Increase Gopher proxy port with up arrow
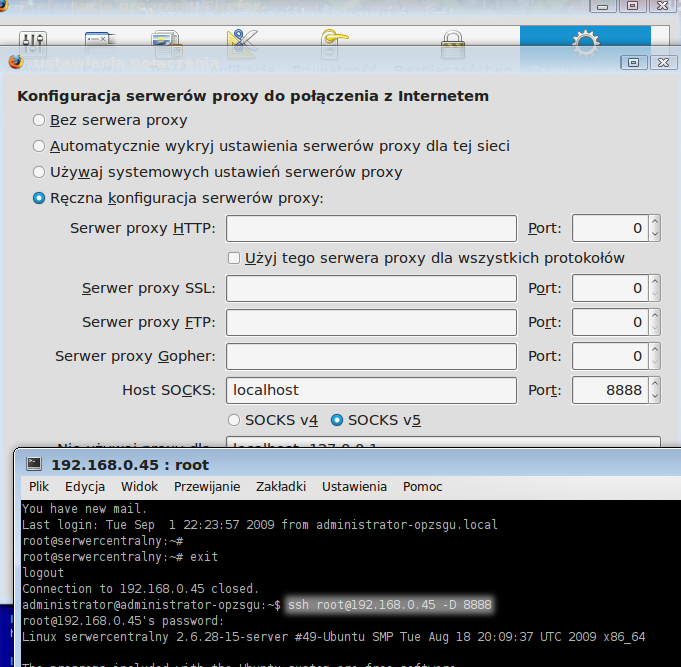The width and height of the screenshot is (681, 667). coord(655,350)
